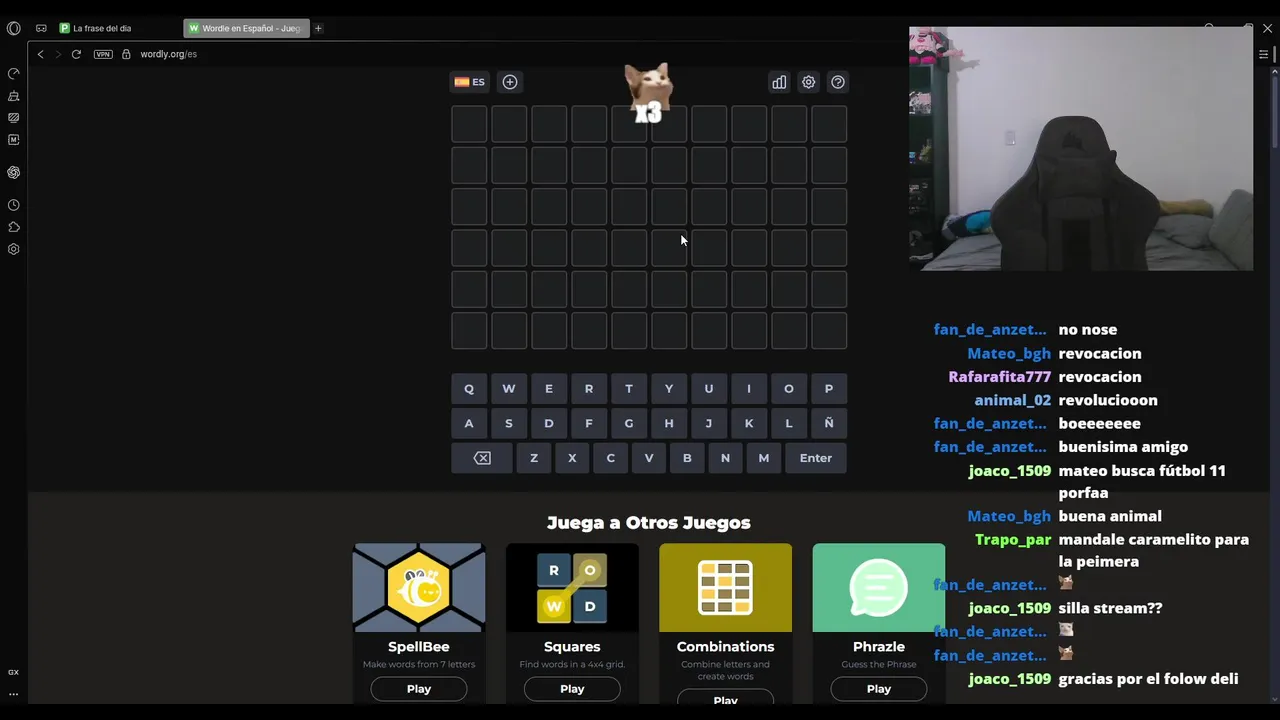Open the Squares game thumbnail
This screenshot has height=720, width=1280.
point(572,588)
